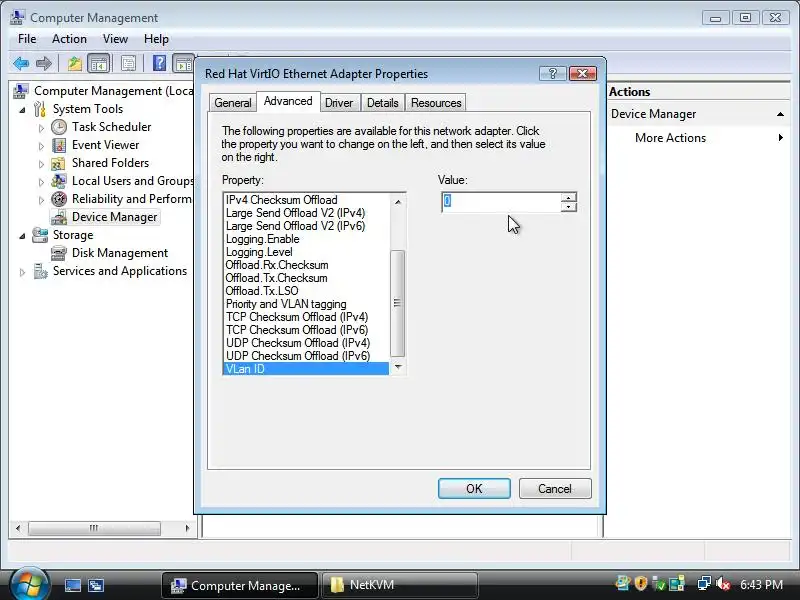The image size is (800, 600).
Task: Open the View menu
Action: 115,39
